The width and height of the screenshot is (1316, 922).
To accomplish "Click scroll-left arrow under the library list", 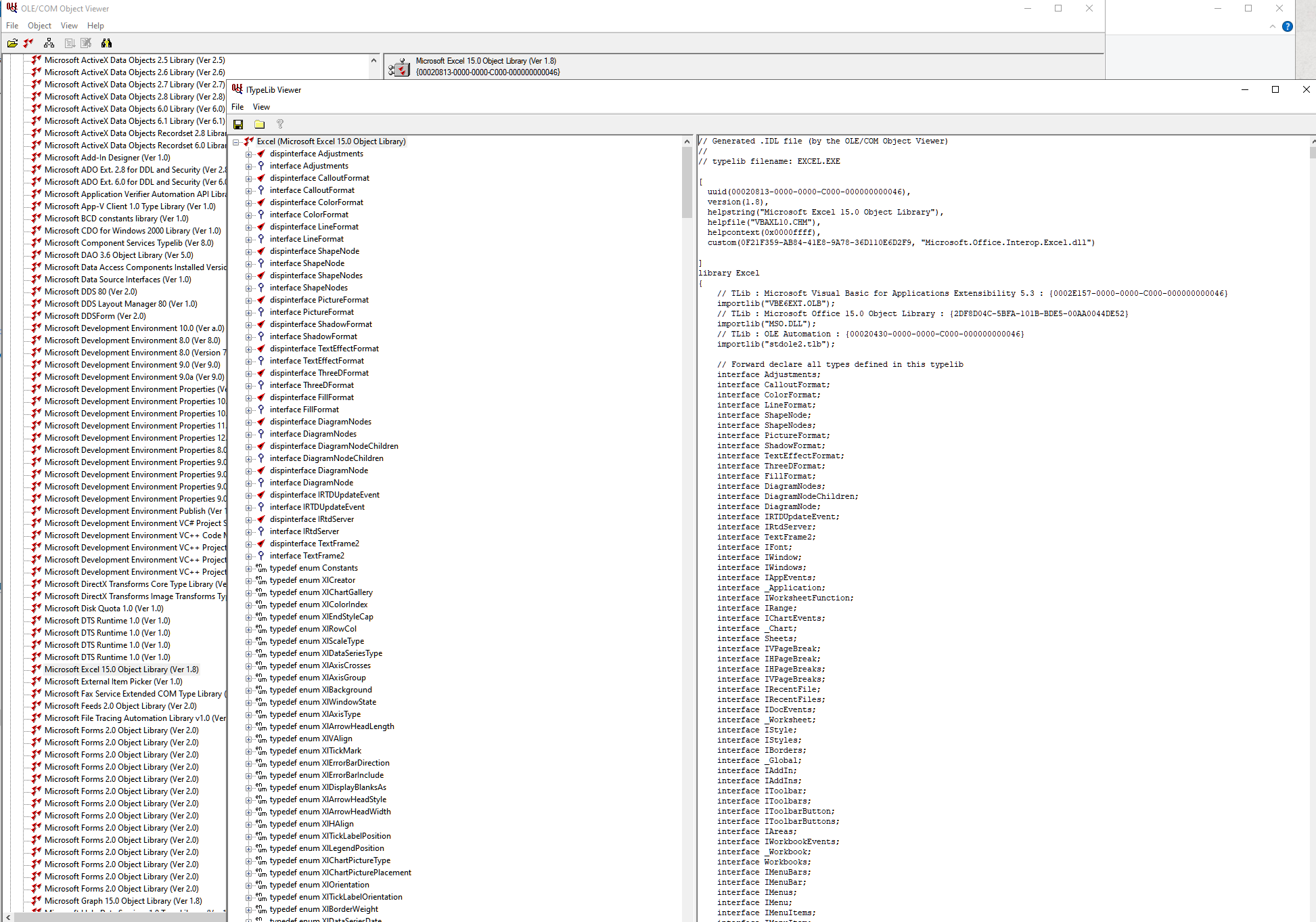I will pos(7,917).
